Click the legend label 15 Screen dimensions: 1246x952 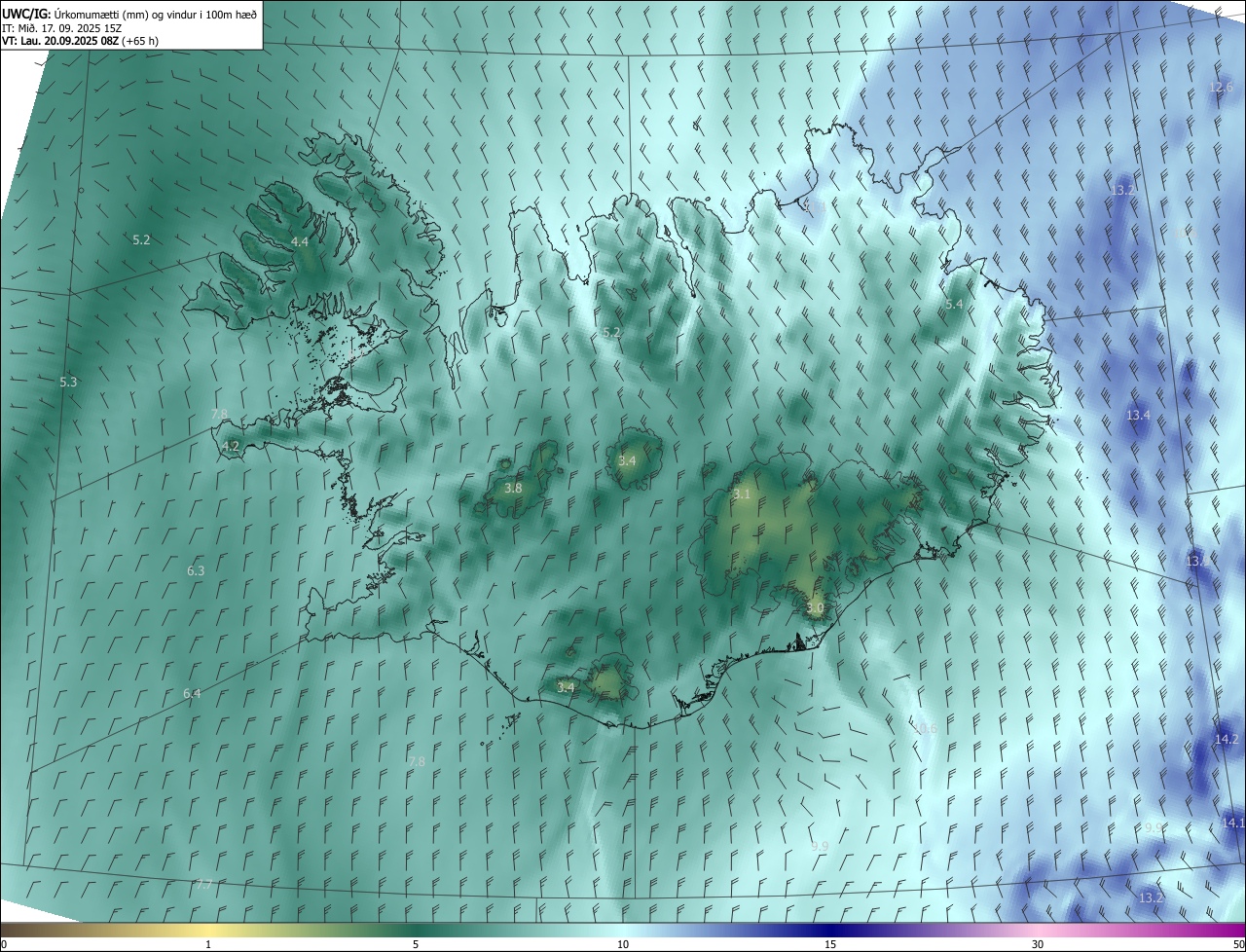830,945
